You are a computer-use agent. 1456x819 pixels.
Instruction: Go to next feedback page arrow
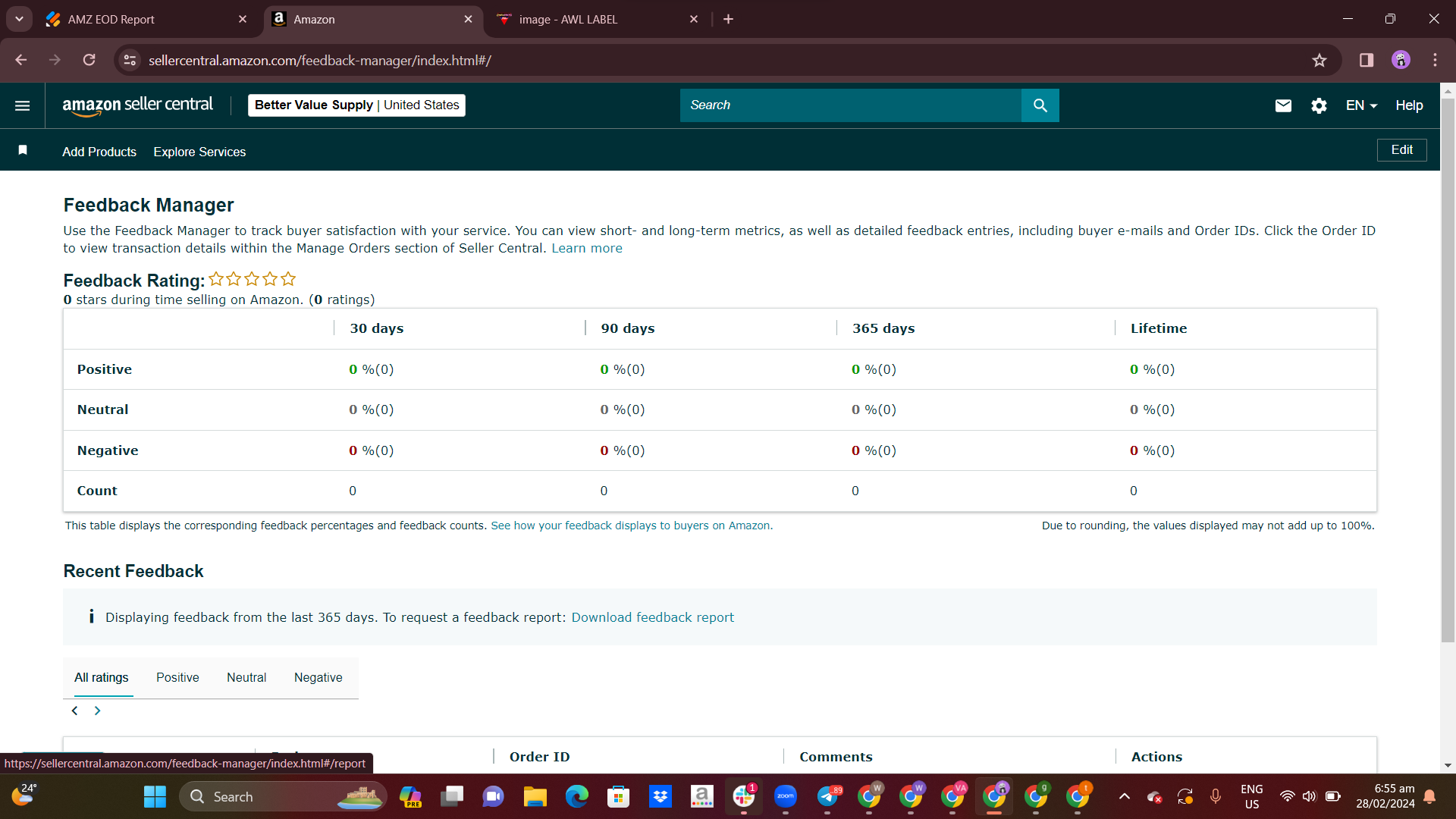(97, 711)
